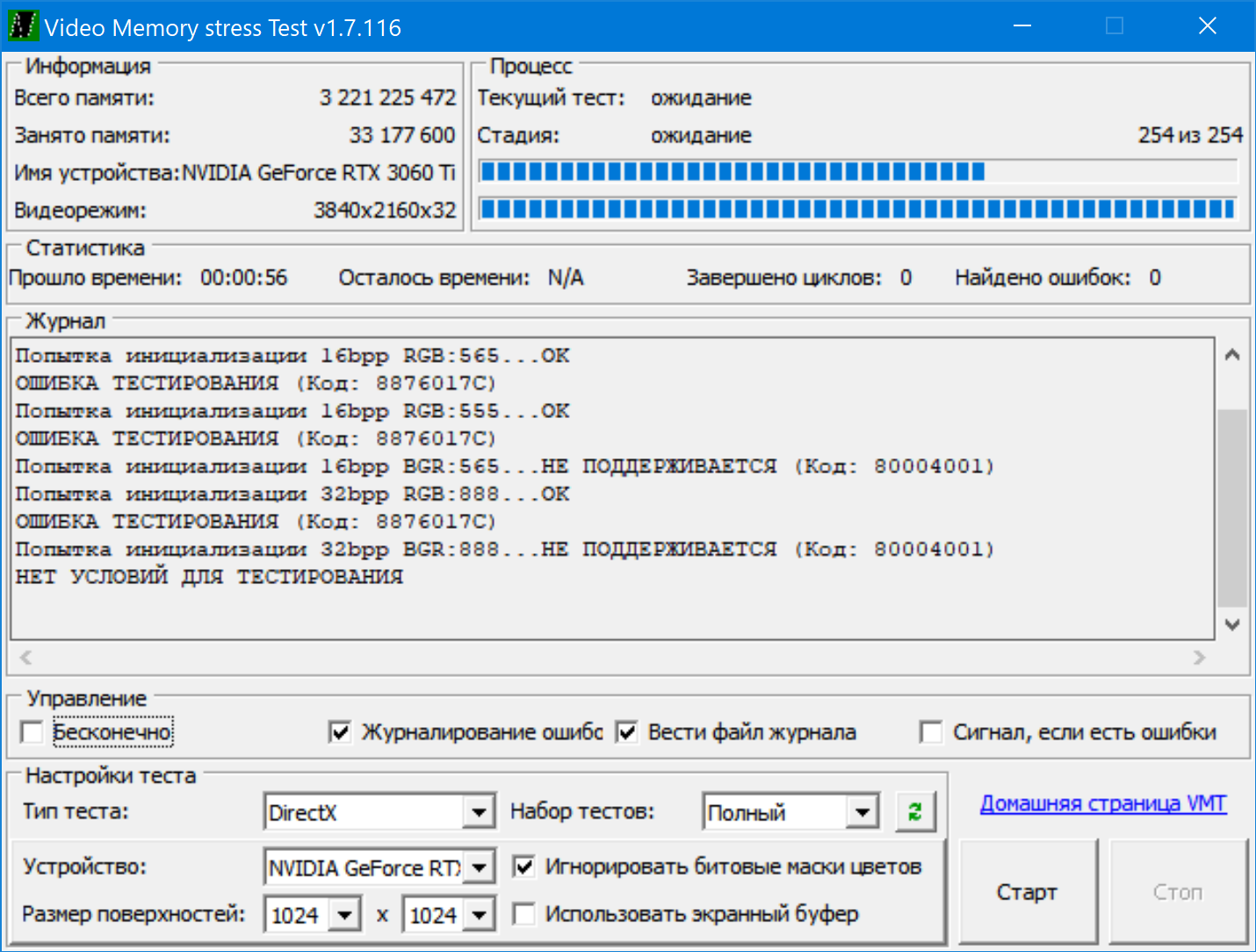The width and height of the screenshot is (1256, 952).
Task: Enable Сигнал, если есть ошибки
Action: (930, 732)
